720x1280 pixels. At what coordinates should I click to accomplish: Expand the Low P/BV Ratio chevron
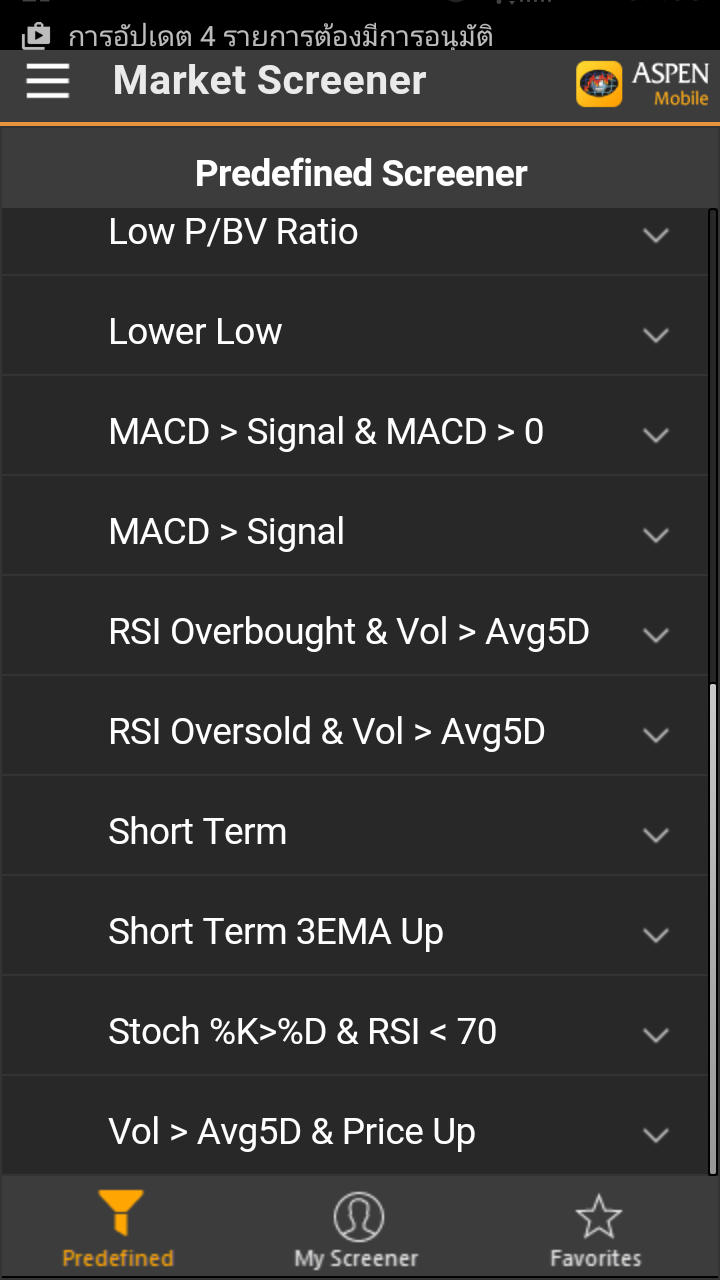coord(656,236)
